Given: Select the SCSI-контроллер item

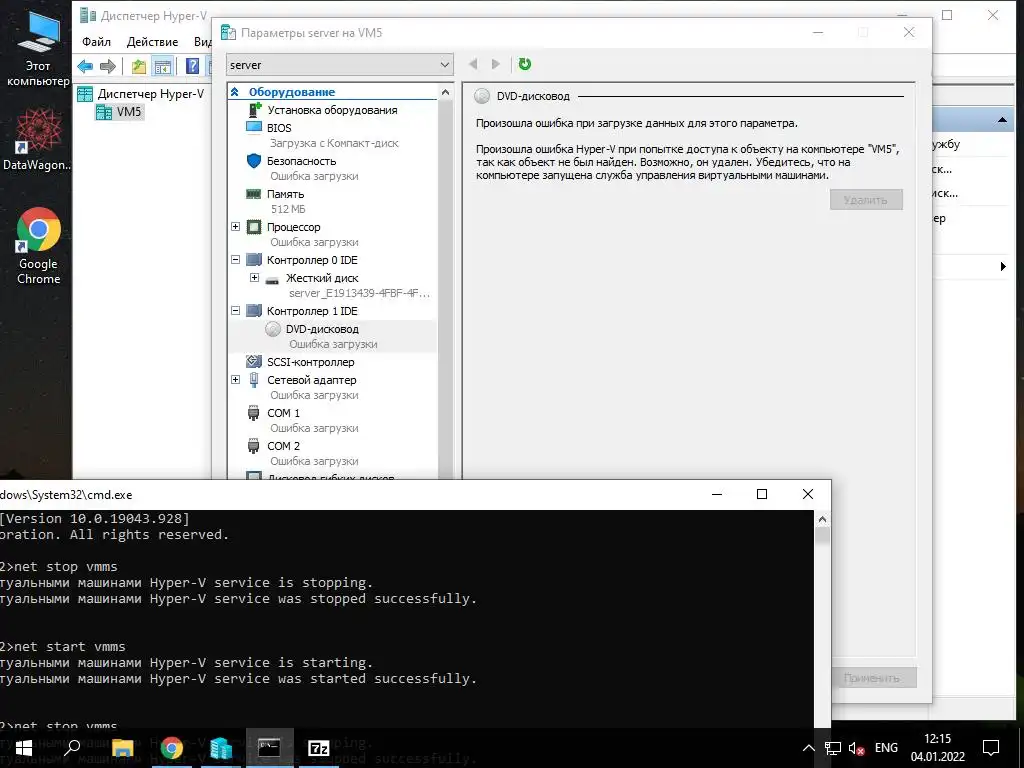Looking at the screenshot, I should [x=311, y=362].
